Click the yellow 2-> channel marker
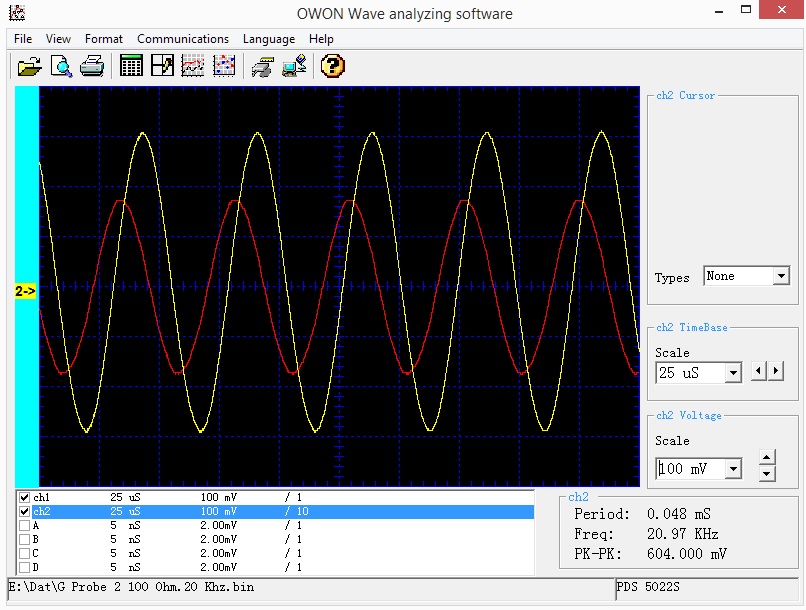The width and height of the screenshot is (806, 610). click(25, 291)
